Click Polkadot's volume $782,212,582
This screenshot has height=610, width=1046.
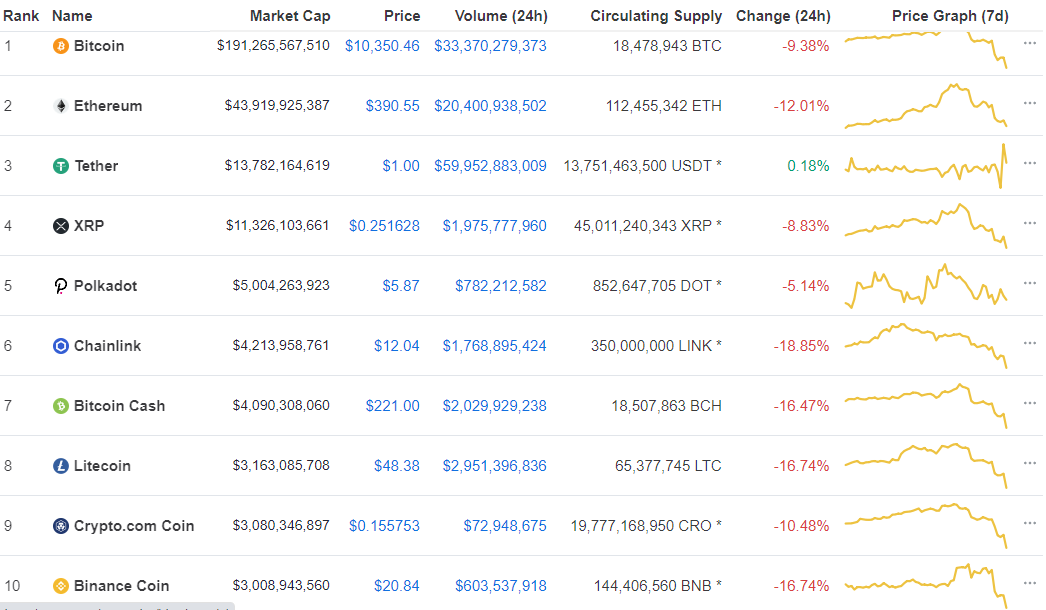[x=501, y=286]
